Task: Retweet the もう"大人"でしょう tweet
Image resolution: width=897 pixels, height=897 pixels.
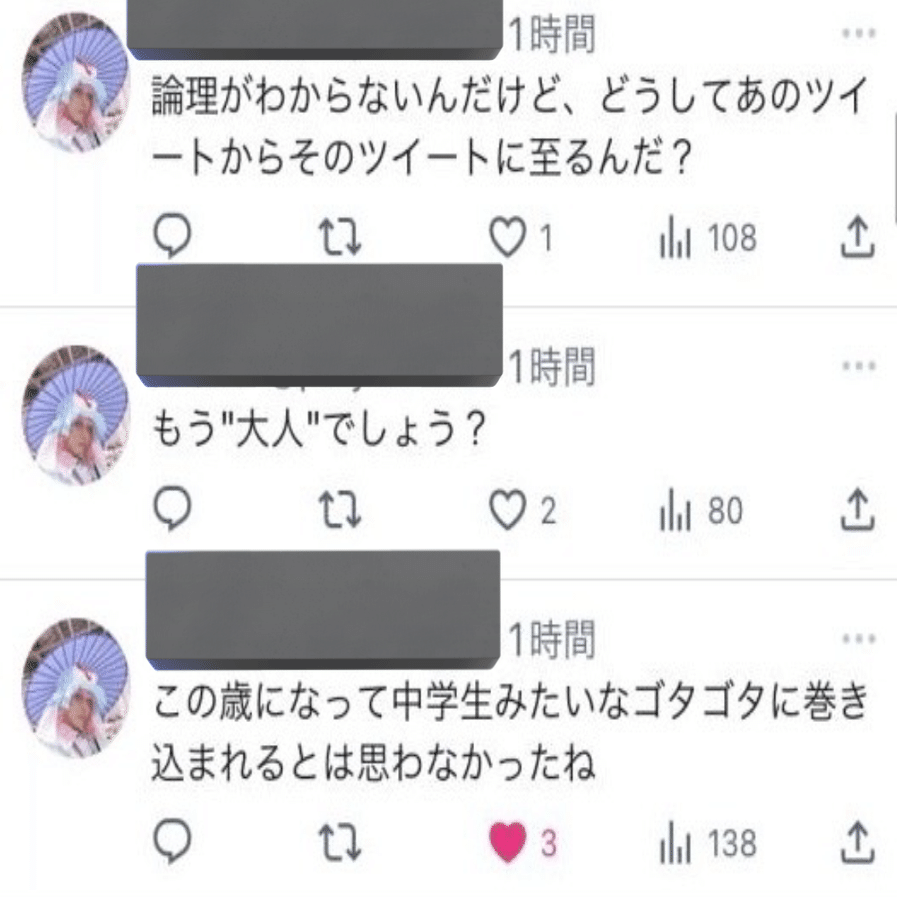Action: [345, 511]
